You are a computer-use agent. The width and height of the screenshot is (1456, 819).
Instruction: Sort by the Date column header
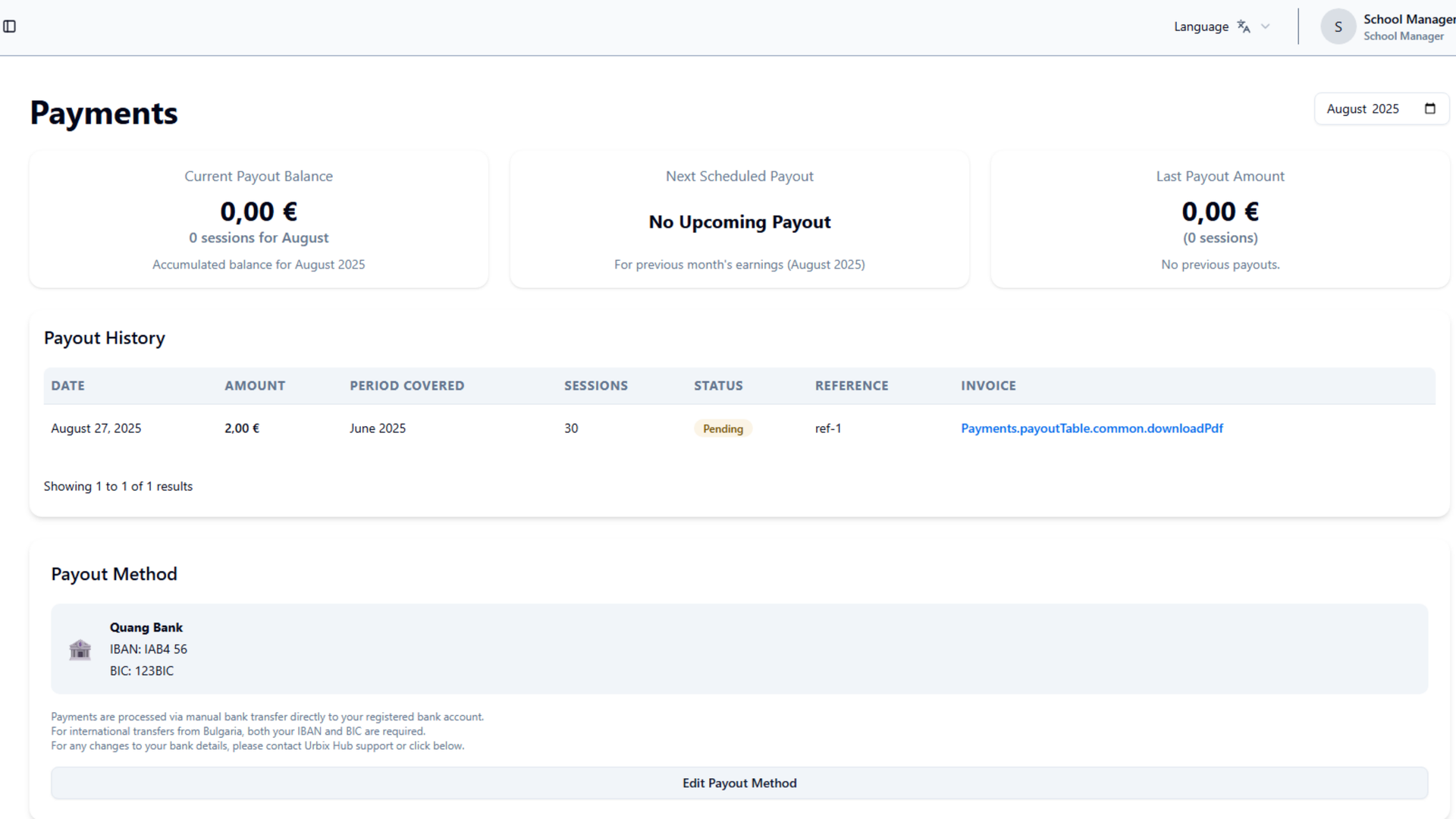67,385
